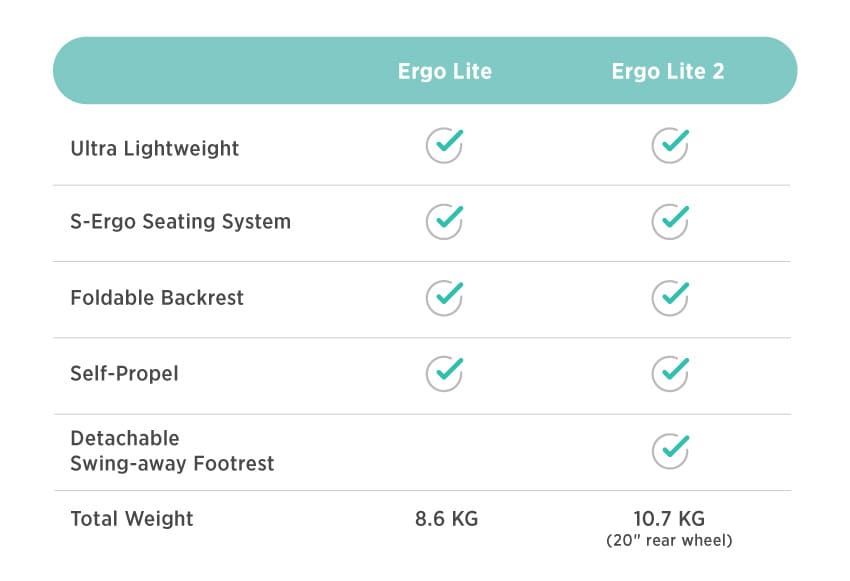
Task: Click Ergo Lite Ultra Lightweight checkmark
Action: pos(444,145)
